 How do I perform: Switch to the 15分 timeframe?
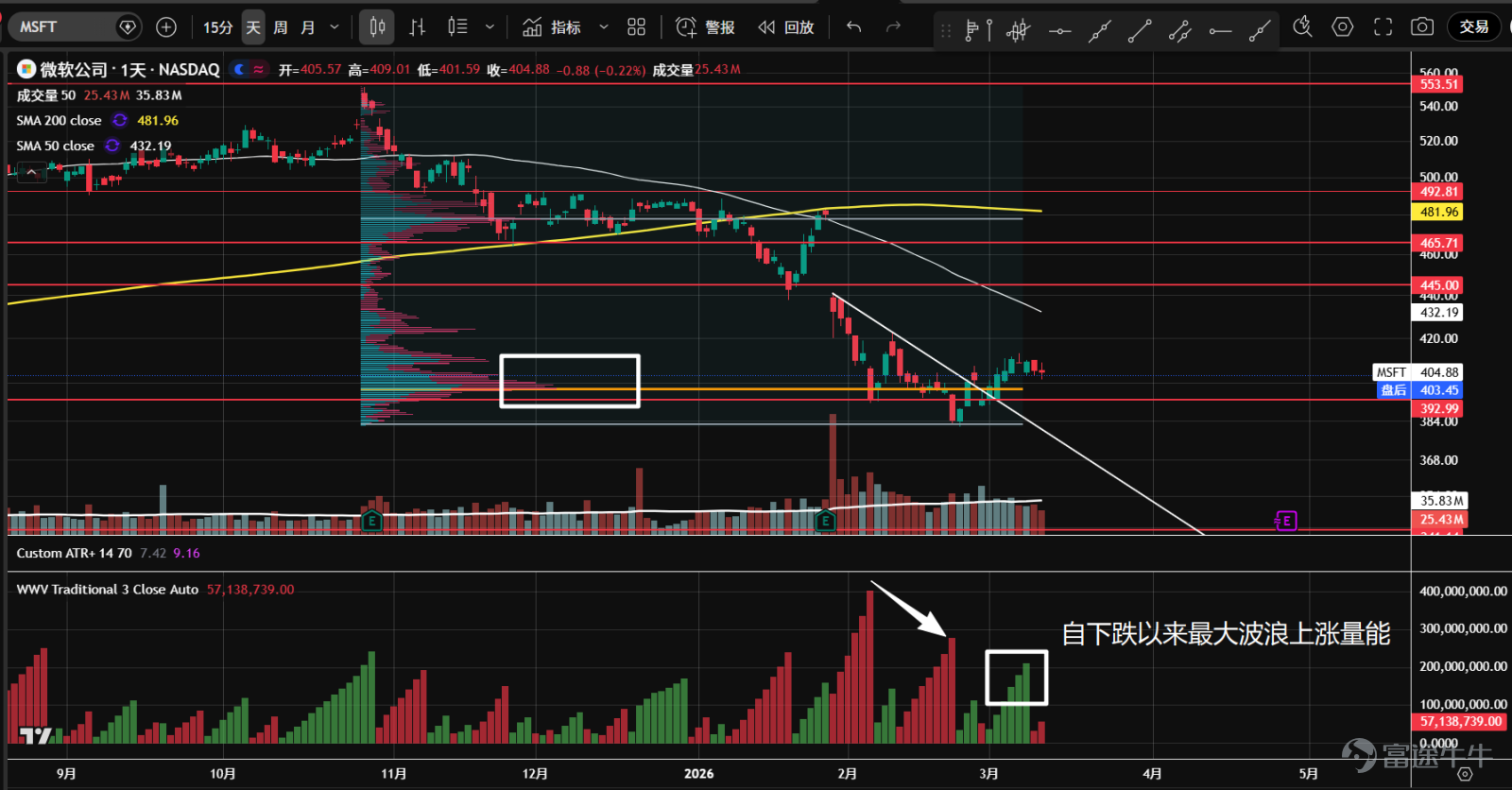(217, 27)
